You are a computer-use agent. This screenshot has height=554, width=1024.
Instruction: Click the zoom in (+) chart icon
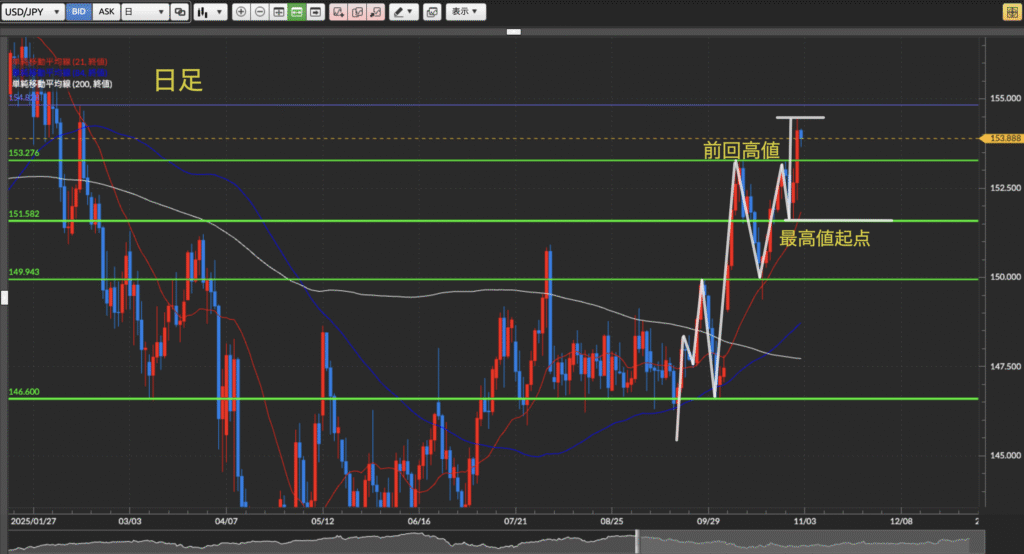pyautogui.click(x=241, y=12)
